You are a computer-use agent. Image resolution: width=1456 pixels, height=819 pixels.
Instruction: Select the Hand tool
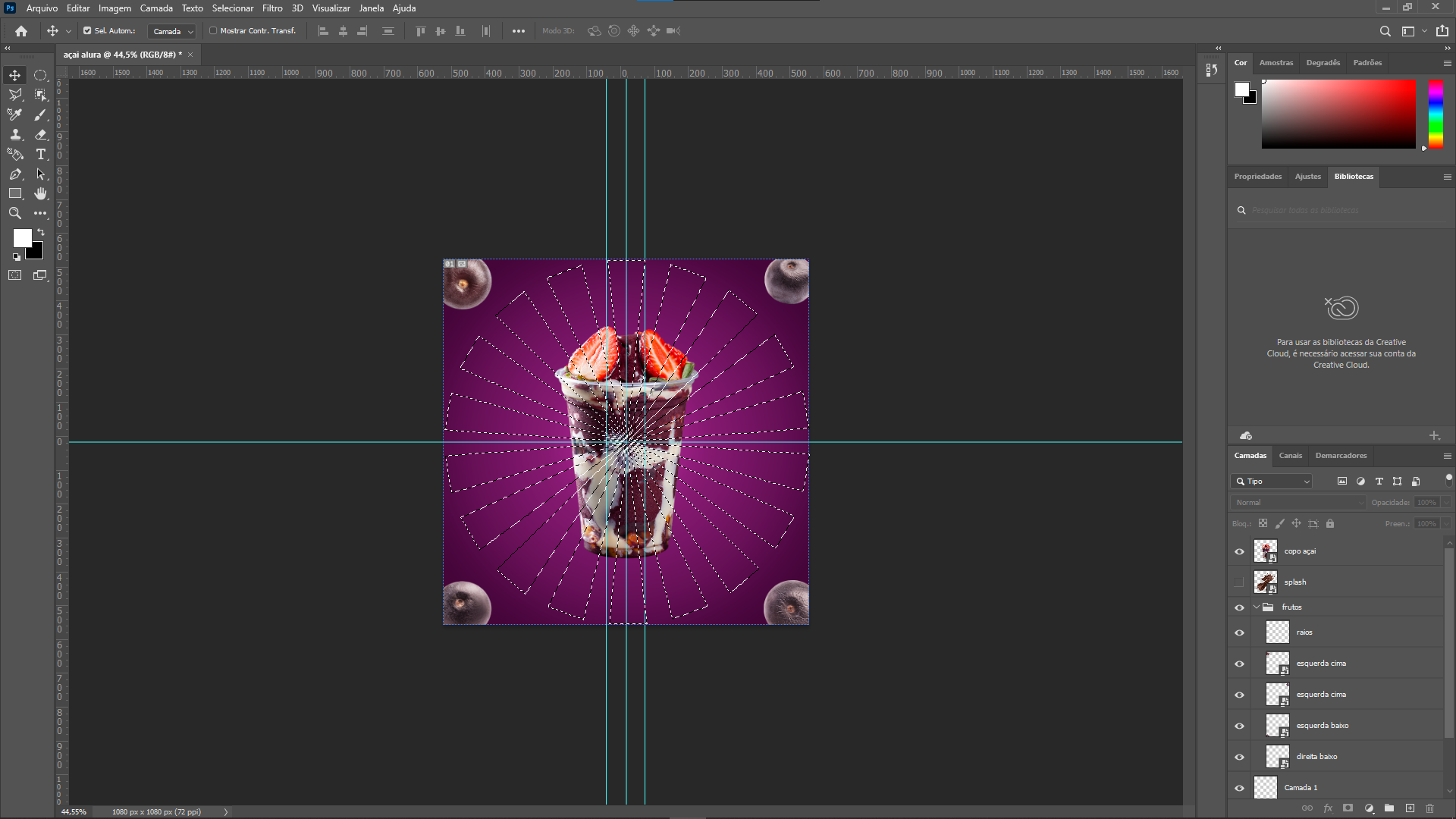click(x=41, y=193)
